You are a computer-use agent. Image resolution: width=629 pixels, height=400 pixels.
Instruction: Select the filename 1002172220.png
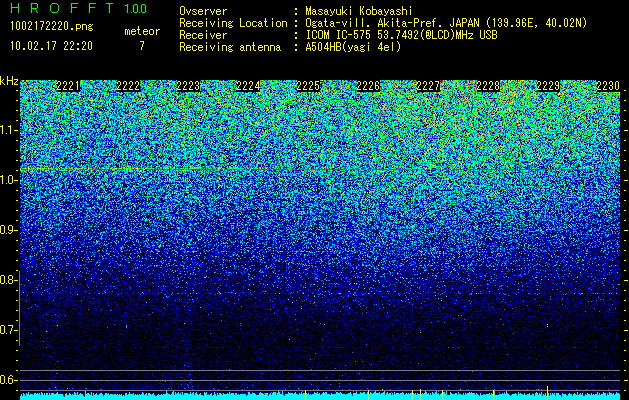click(52, 27)
